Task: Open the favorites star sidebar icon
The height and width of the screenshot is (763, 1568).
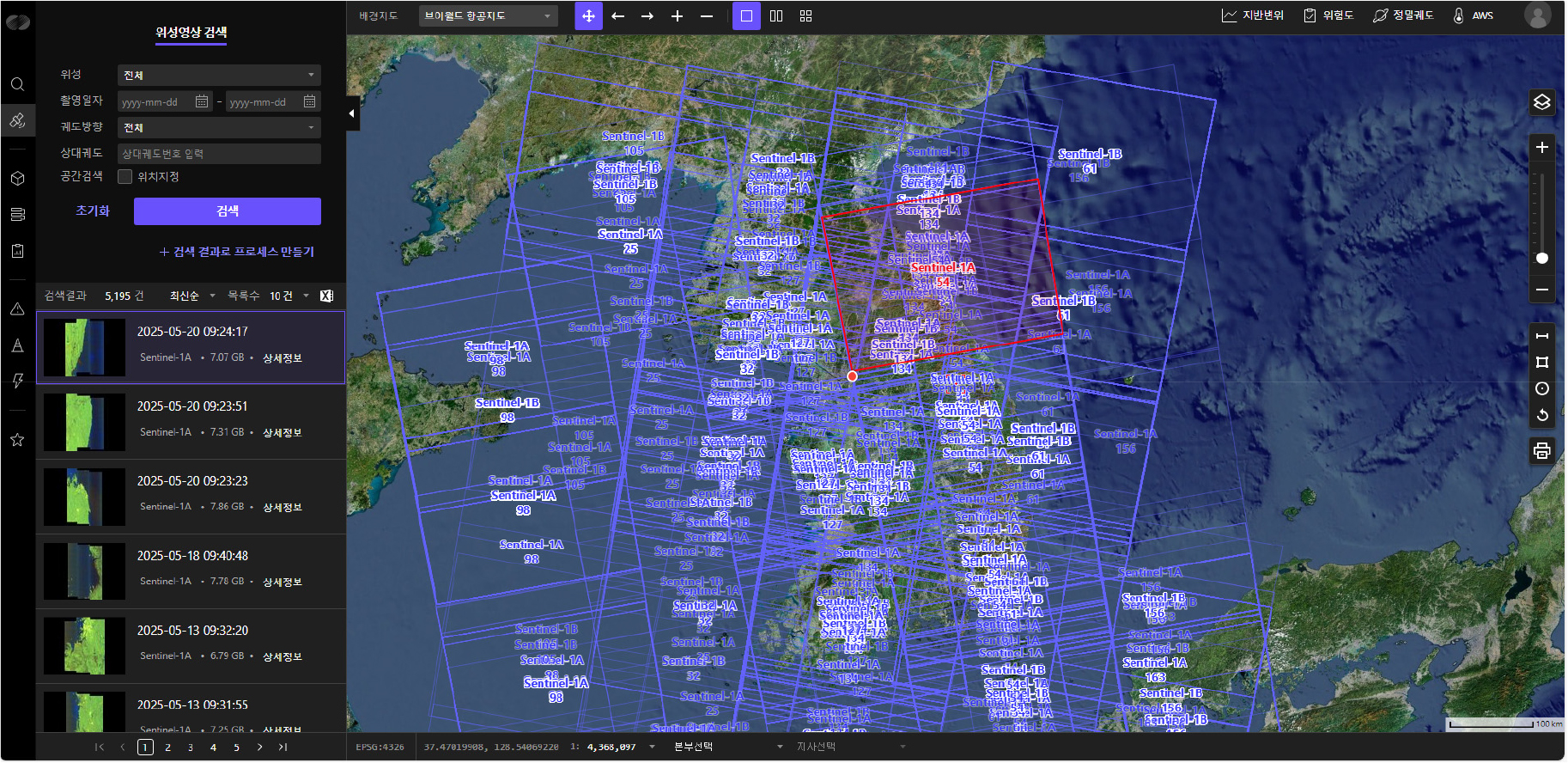Action: (x=17, y=440)
